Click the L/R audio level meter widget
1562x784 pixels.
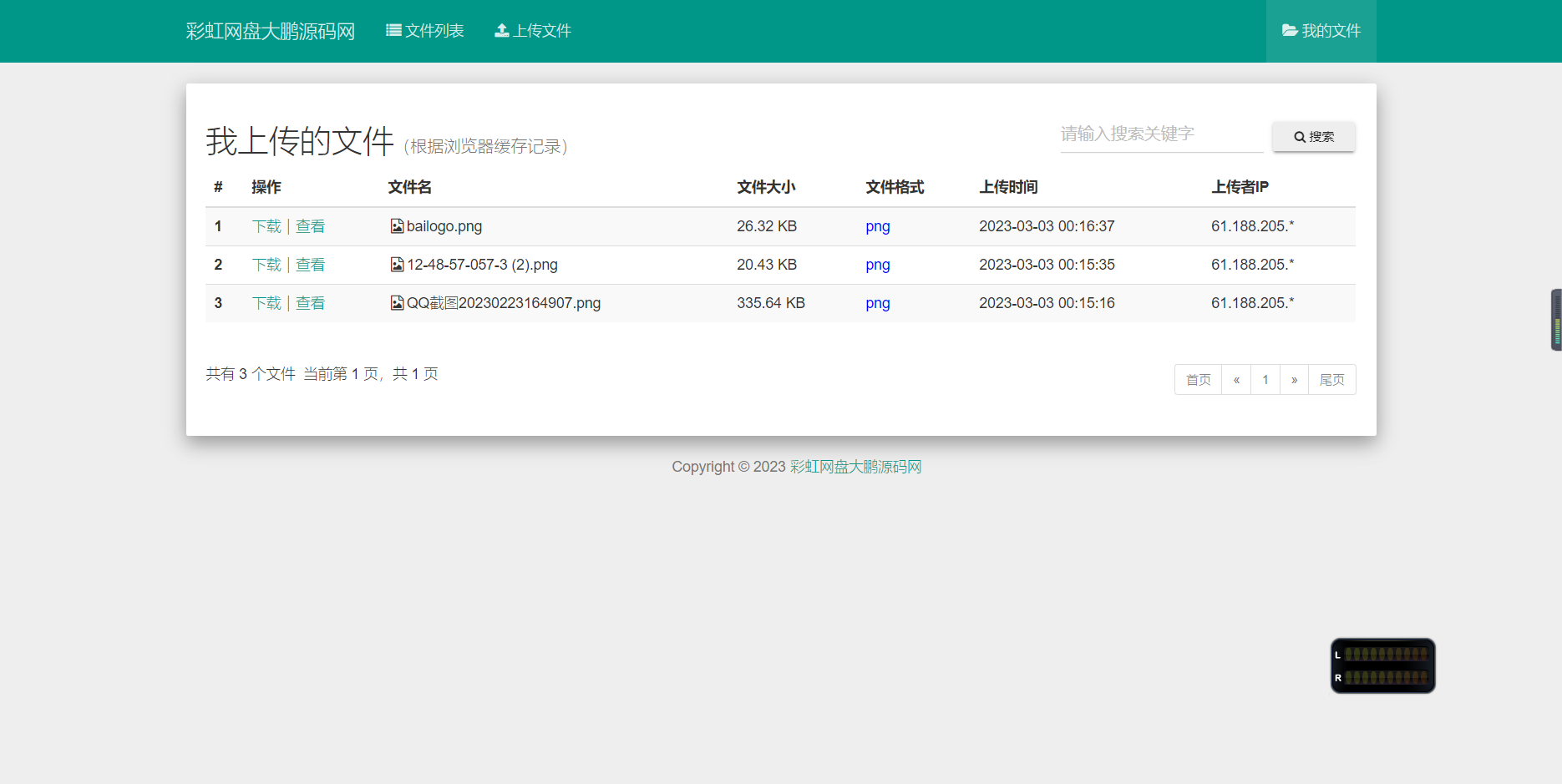tap(1382, 665)
